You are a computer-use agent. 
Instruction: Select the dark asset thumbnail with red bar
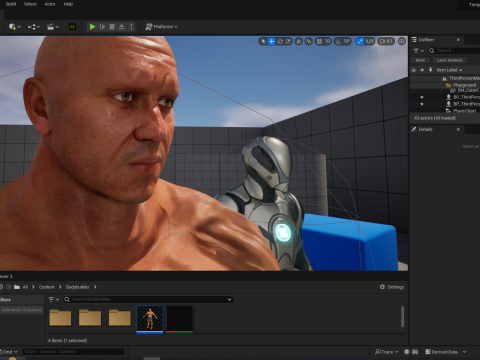click(180, 319)
